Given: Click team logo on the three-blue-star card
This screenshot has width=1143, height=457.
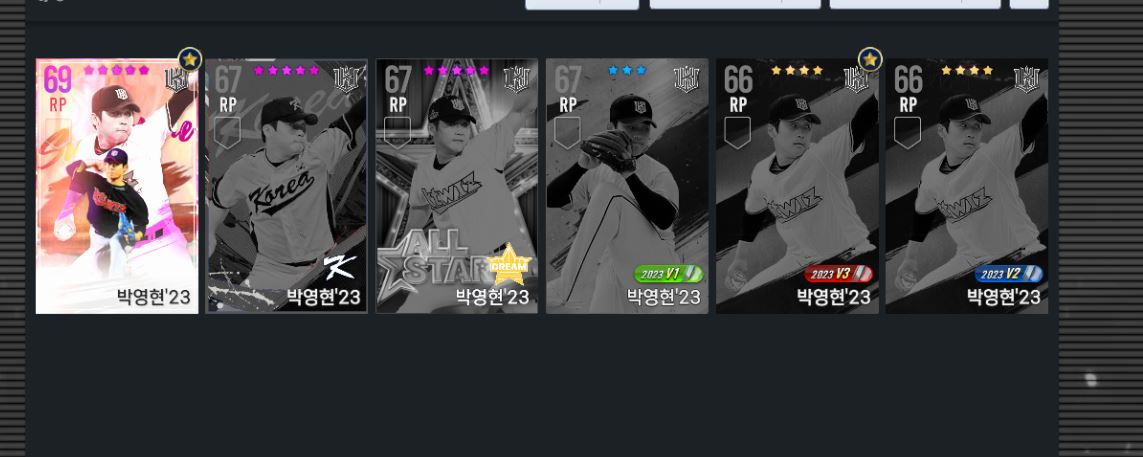Looking at the screenshot, I should pyautogui.click(x=687, y=79).
